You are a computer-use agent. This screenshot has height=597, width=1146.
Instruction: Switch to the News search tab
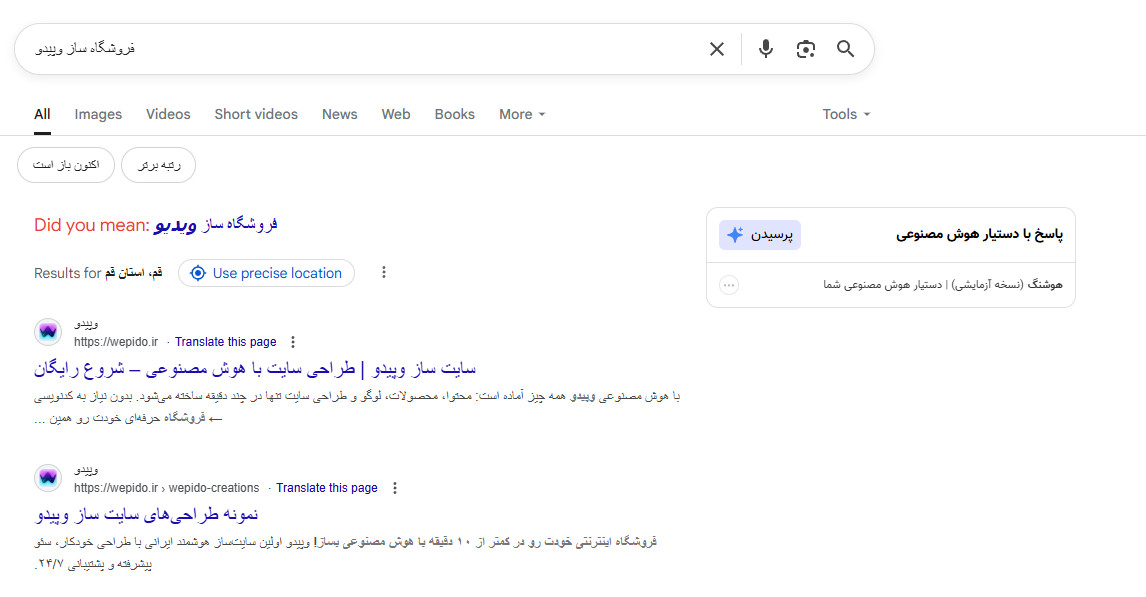pyautogui.click(x=339, y=114)
